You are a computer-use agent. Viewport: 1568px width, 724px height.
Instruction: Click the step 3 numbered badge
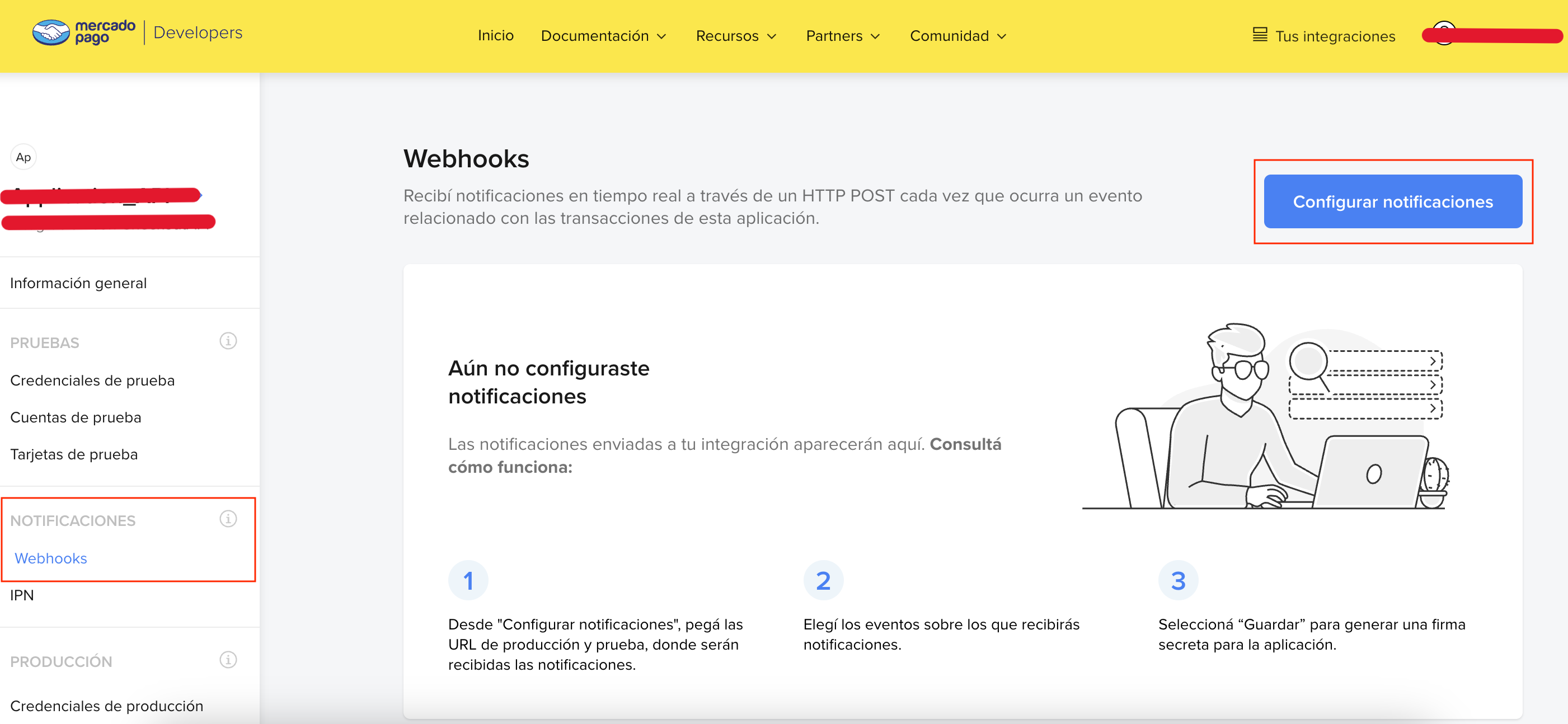(1179, 580)
